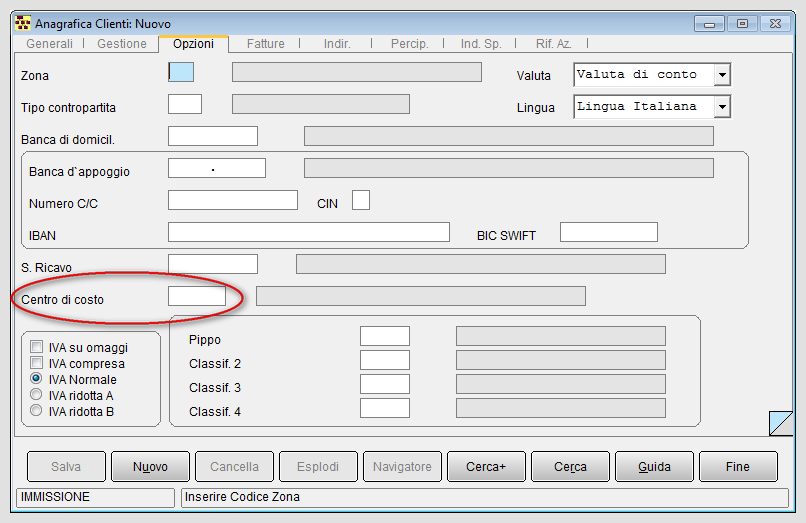Enable the IVA su omaggi checkbox
This screenshot has height=523, width=806.
pyautogui.click(x=36, y=347)
